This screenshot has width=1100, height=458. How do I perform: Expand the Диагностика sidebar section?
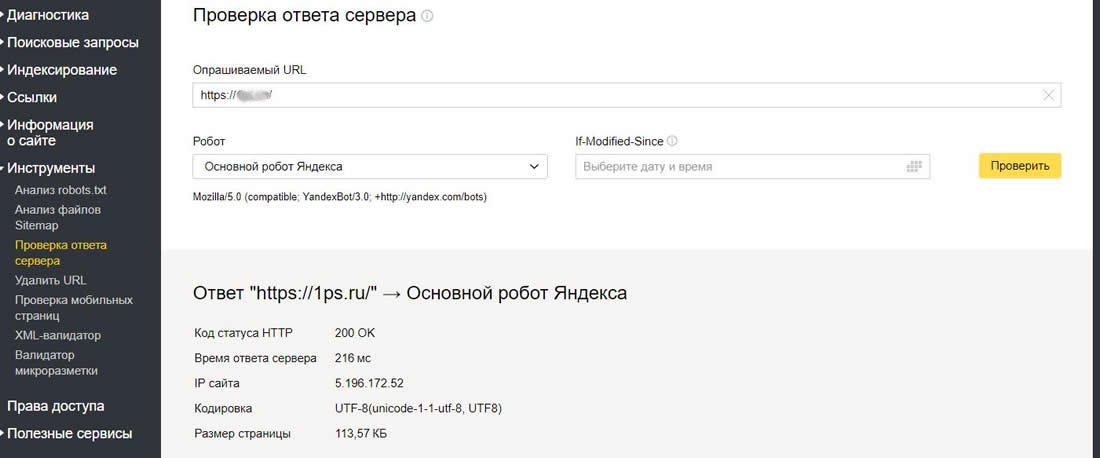click(x=60, y=15)
